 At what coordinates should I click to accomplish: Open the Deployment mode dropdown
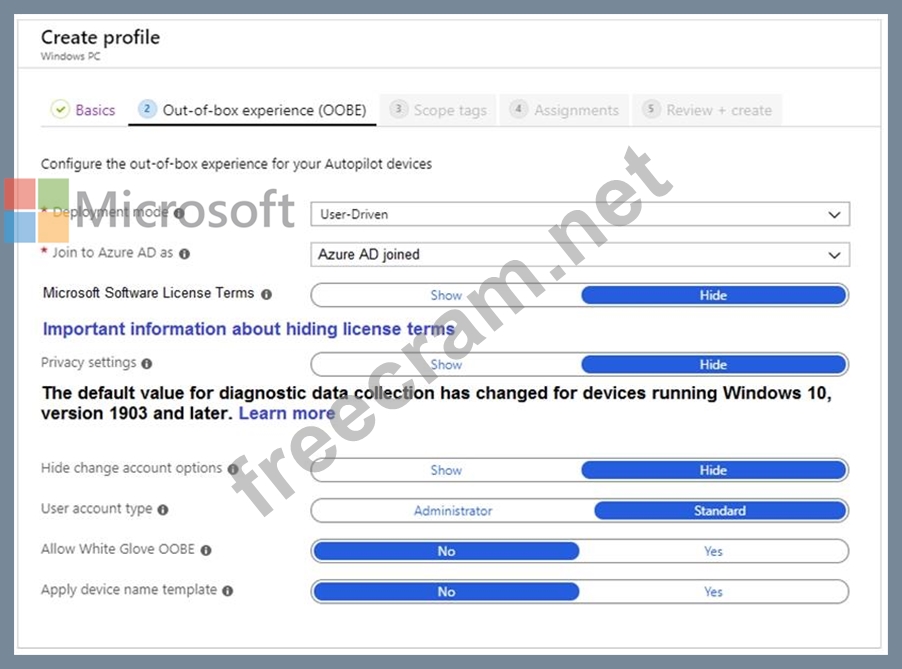[x=580, y=214]
